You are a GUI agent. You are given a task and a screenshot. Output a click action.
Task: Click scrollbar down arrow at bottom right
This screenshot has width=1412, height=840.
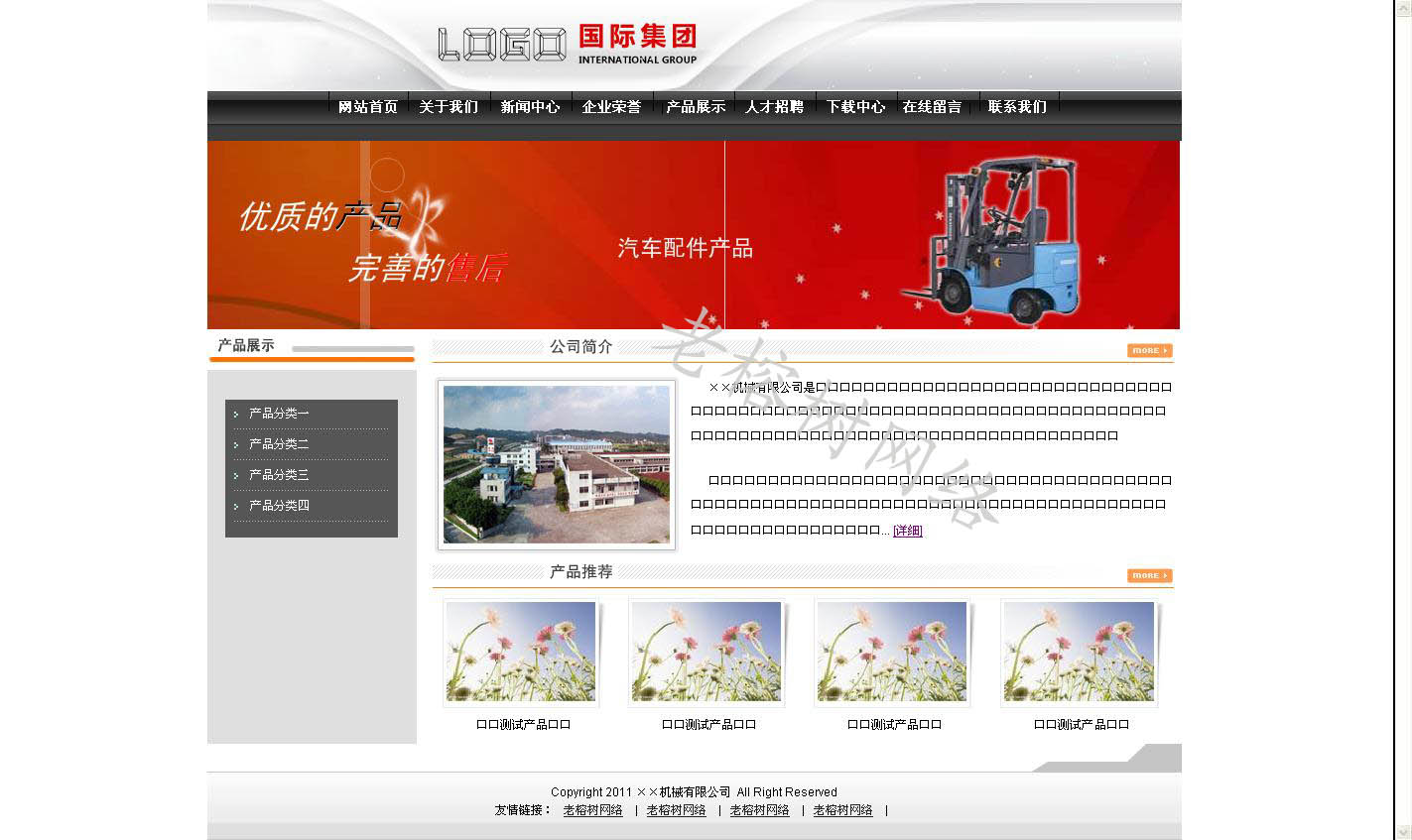pos(1403,831)
